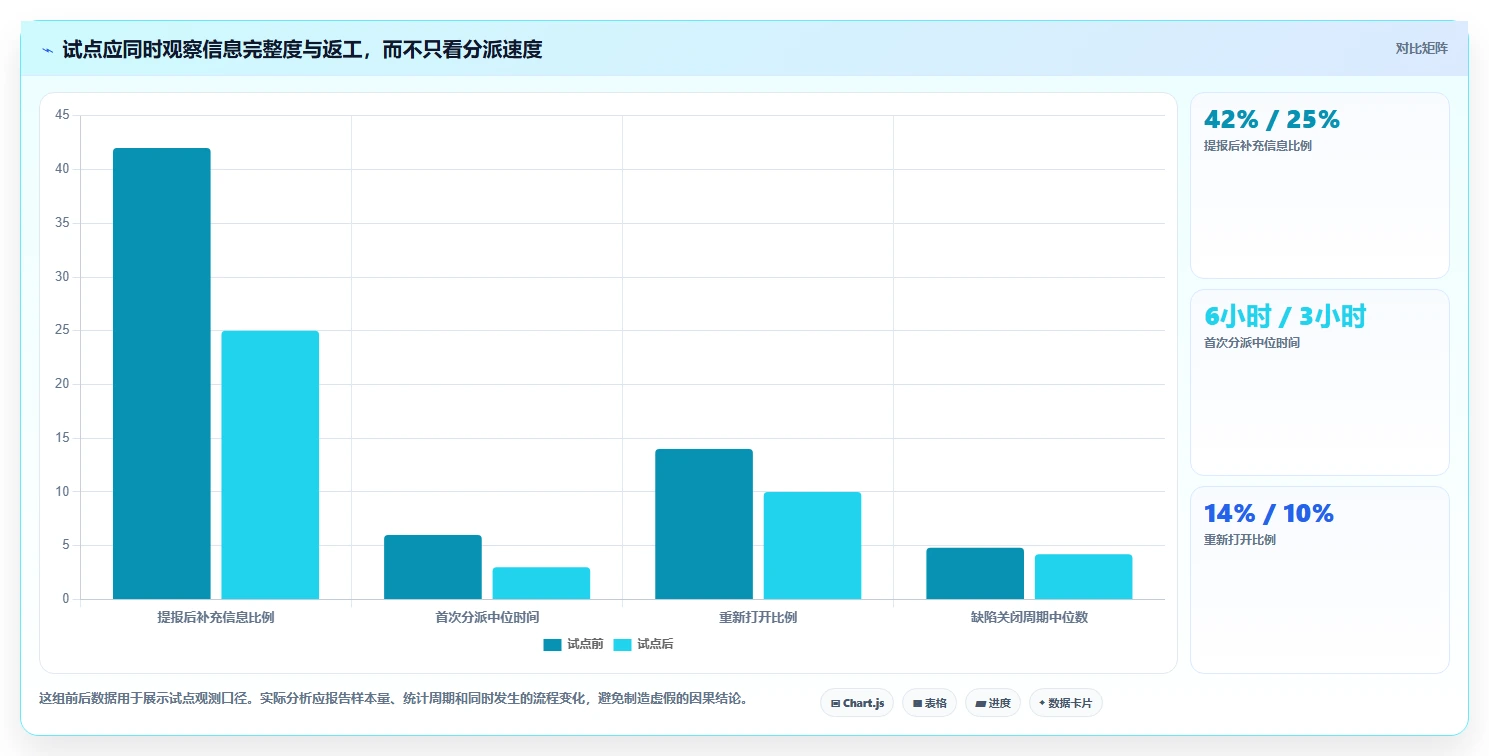
Task: Click the 试点后 bar for 缺陷关闭周期中位数
Action: (x=1083, y=577)
